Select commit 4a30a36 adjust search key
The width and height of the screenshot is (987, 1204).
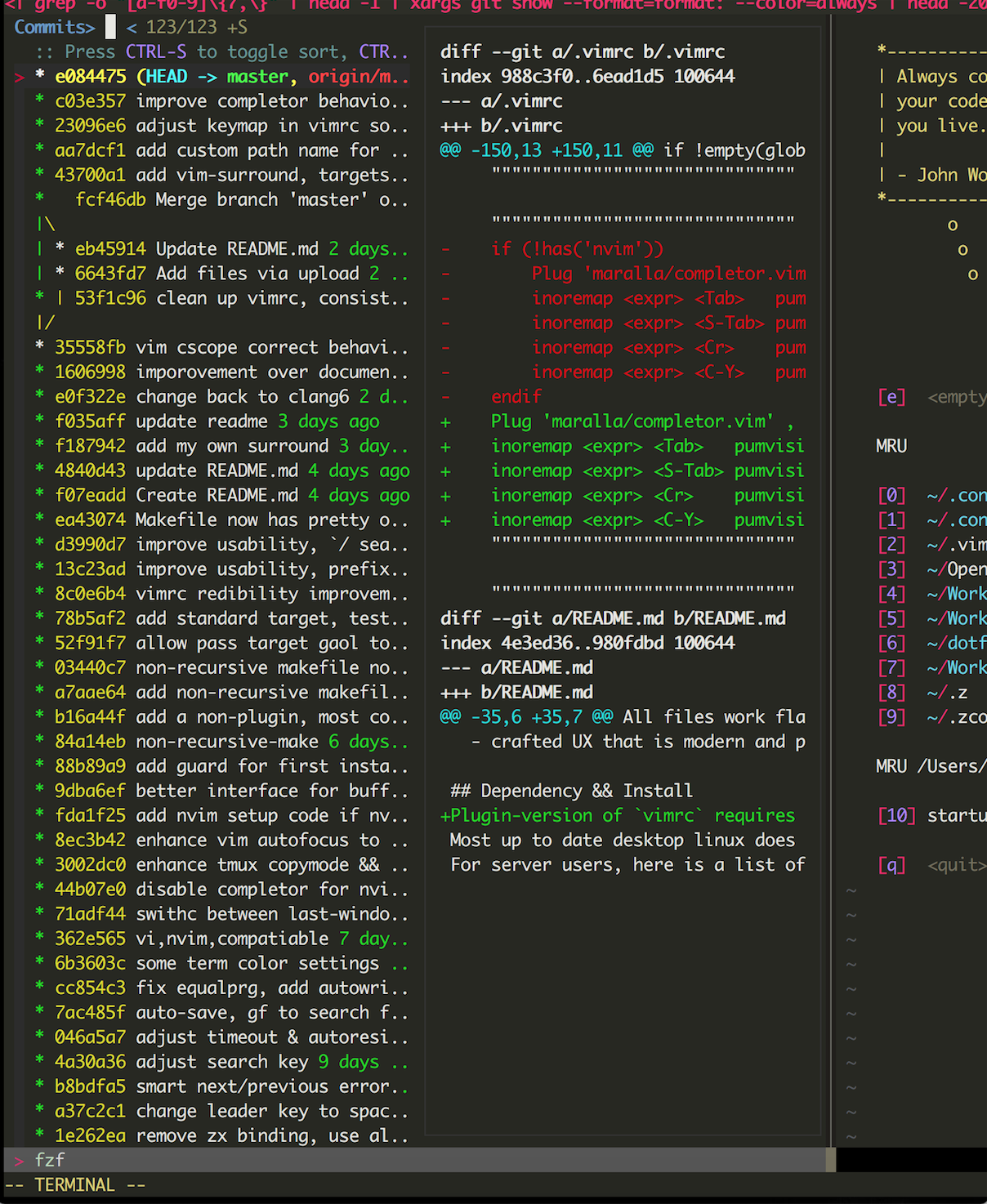tap(221, 1062)
